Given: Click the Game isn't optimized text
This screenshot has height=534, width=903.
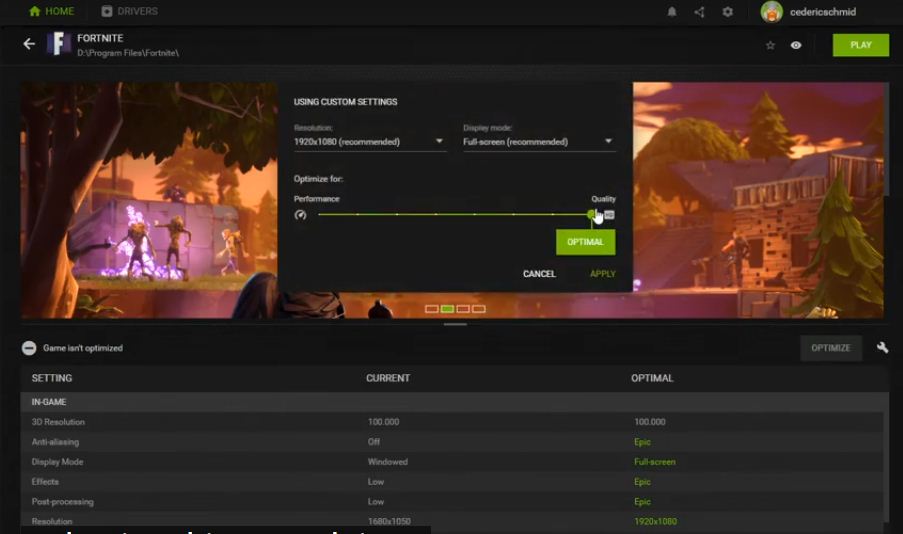Looking at the screenshot, I should (x=83, y=348).
